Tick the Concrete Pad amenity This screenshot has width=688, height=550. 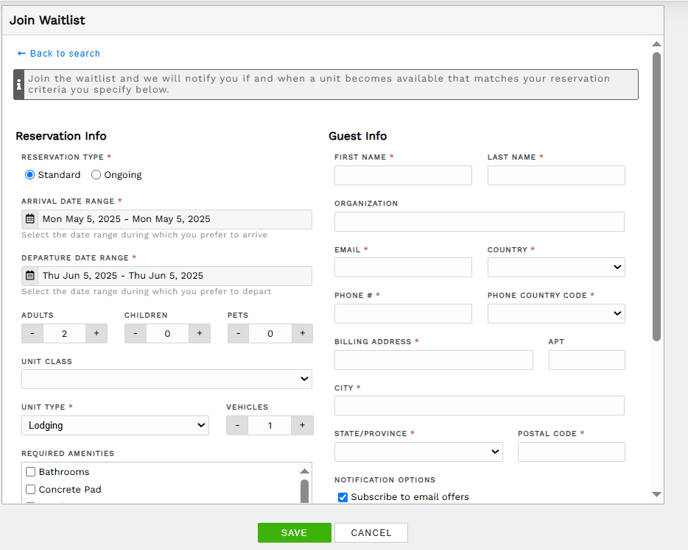coord(30,489)
